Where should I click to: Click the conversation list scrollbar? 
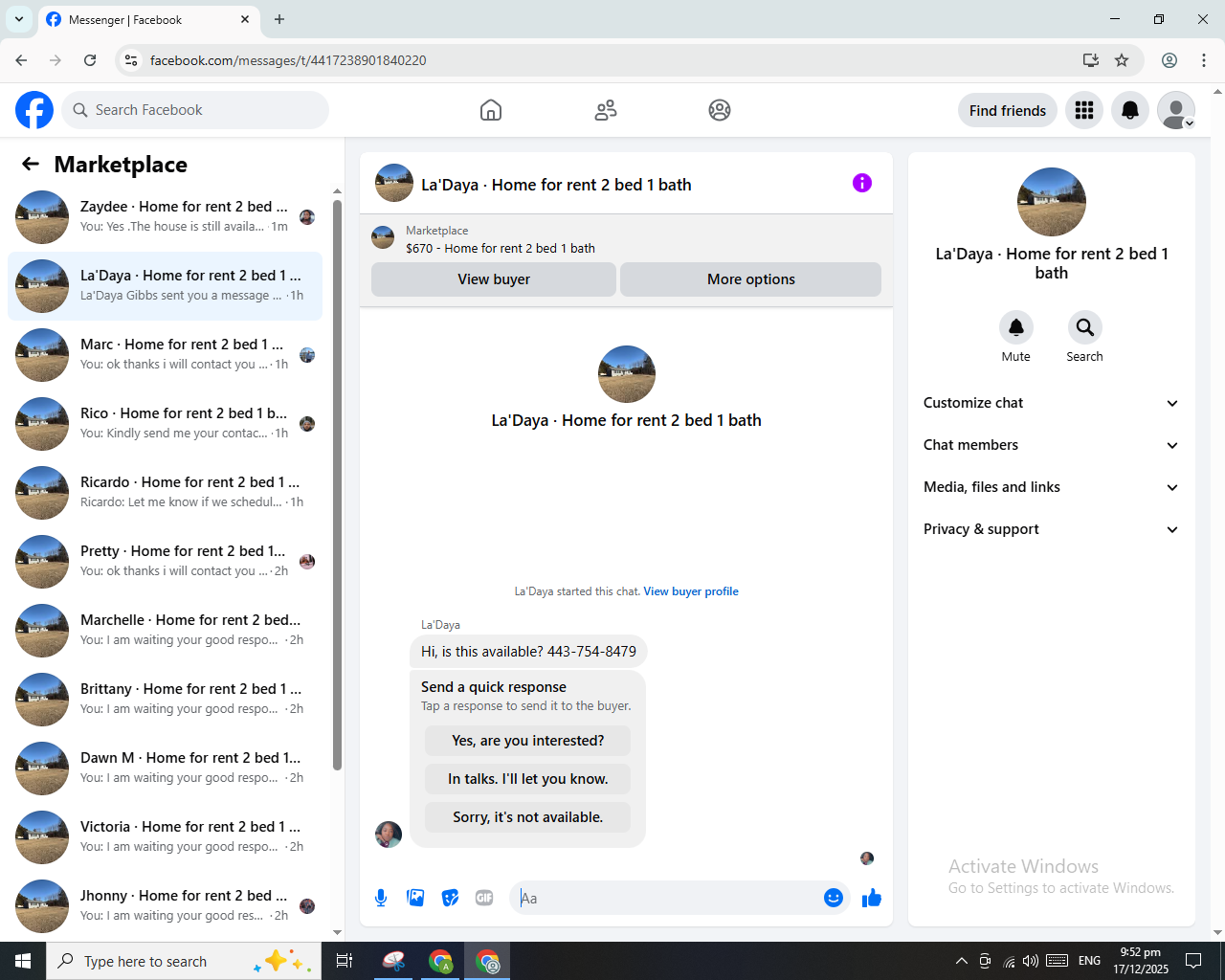(x=337, y=484)
